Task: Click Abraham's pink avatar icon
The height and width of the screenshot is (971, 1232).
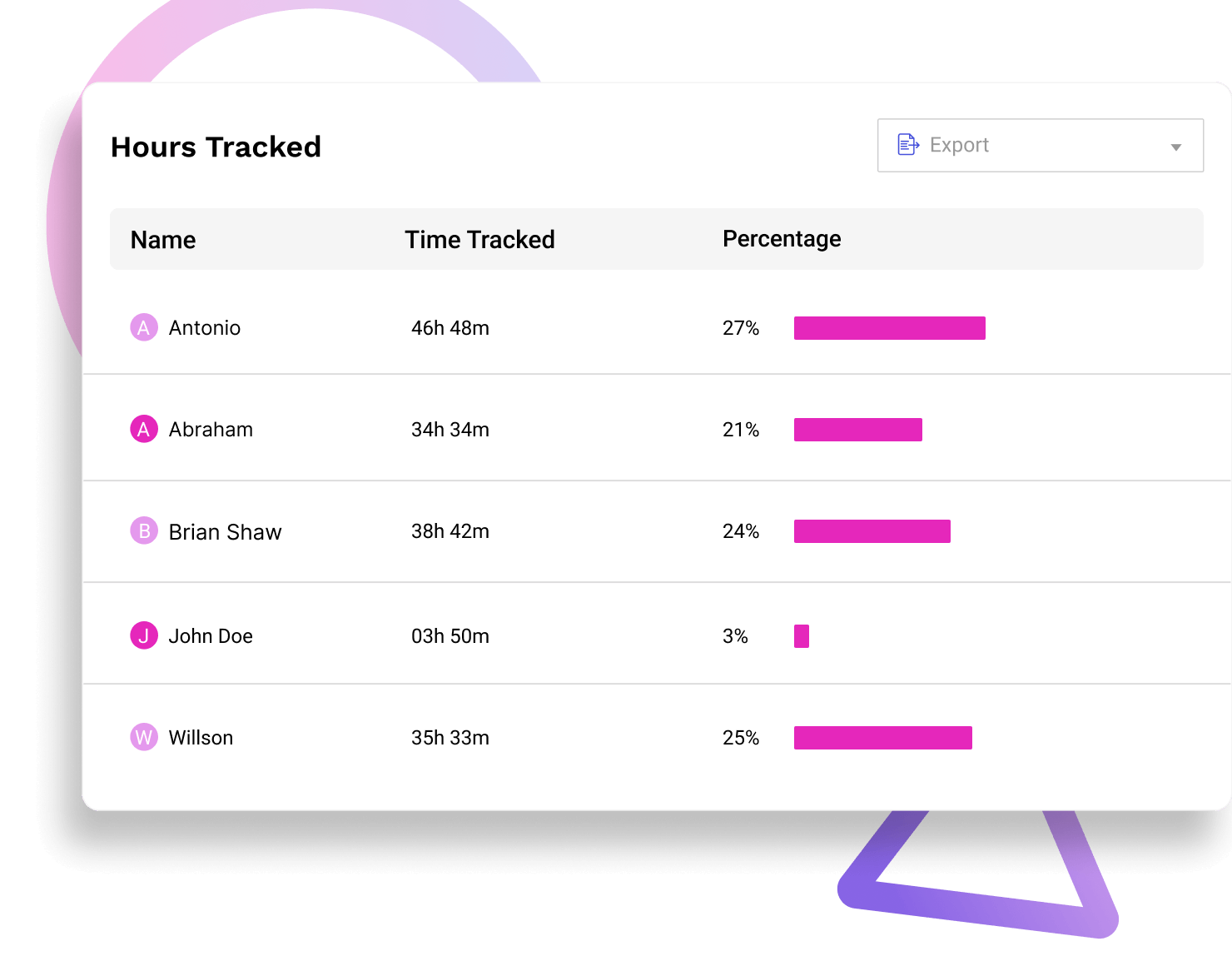Action: click(144, 429)
